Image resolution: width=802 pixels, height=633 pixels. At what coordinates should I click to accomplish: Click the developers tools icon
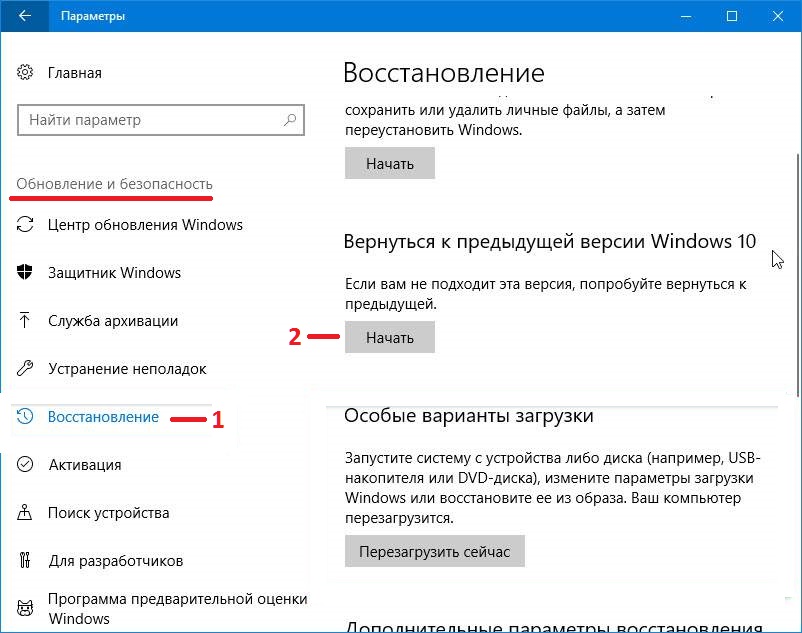25,560
